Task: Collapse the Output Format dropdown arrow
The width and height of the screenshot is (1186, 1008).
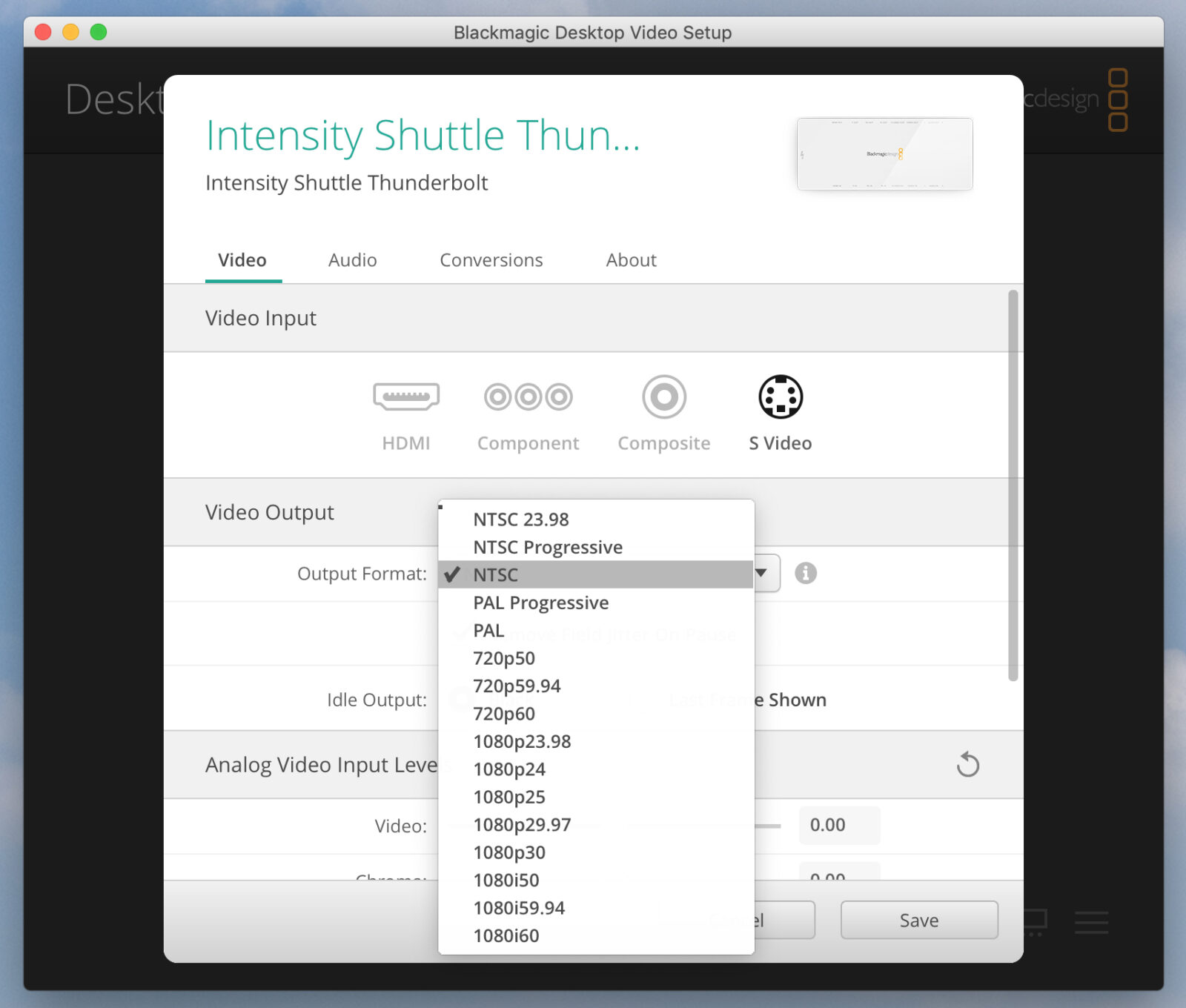Action: pyautogui.click(x=762, y=573)
